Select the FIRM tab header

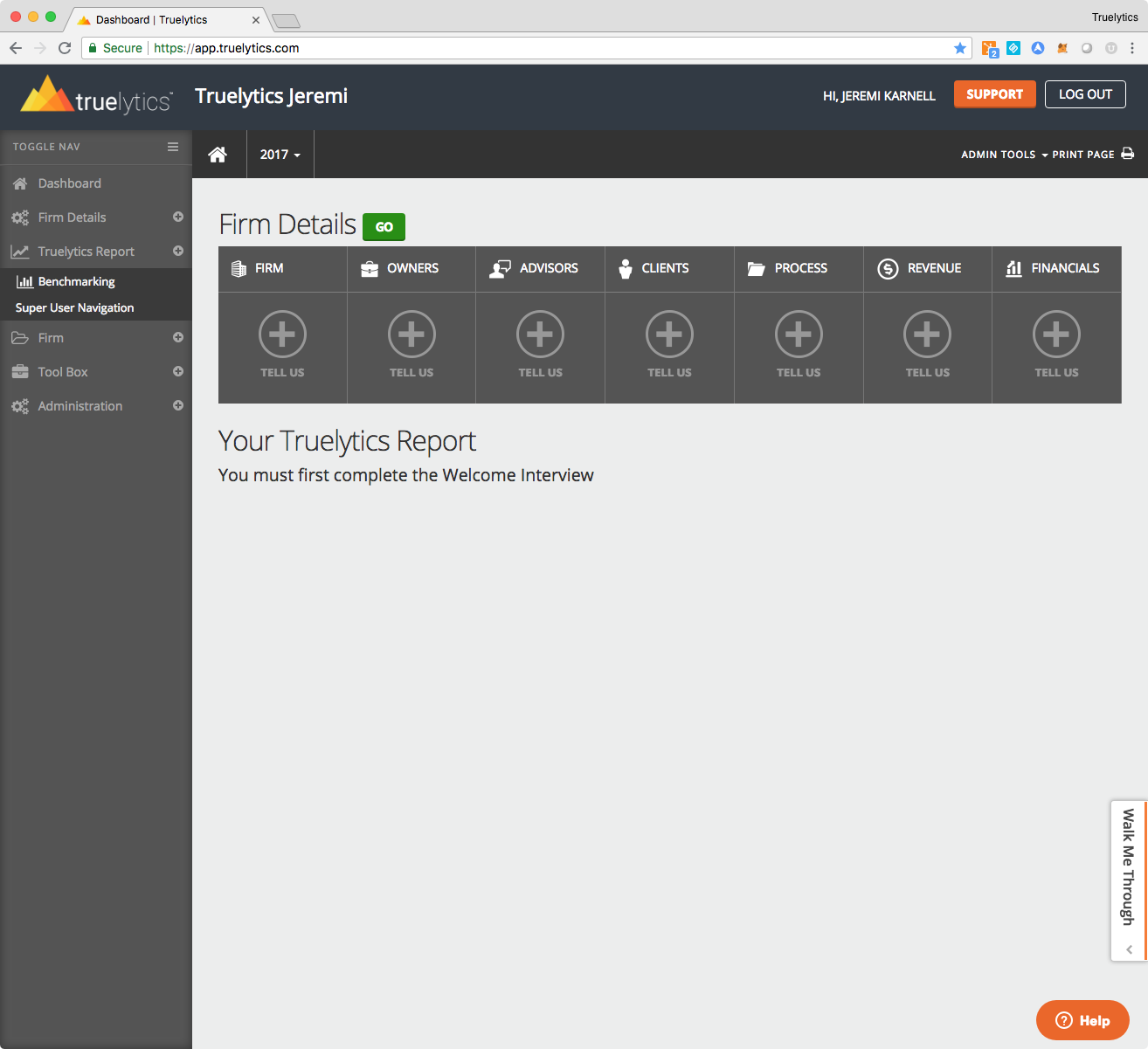[x=282, y=269]
